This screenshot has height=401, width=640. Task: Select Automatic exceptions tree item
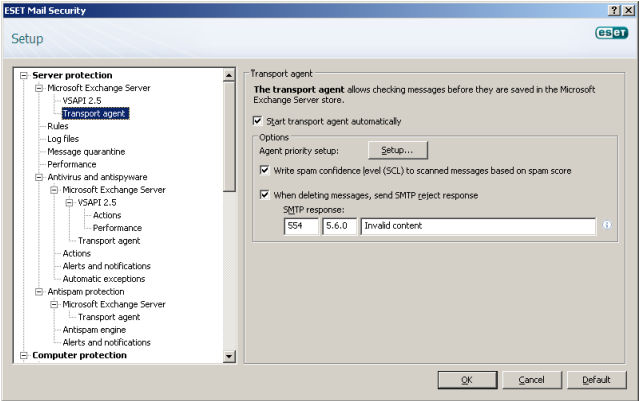(104, 279)
